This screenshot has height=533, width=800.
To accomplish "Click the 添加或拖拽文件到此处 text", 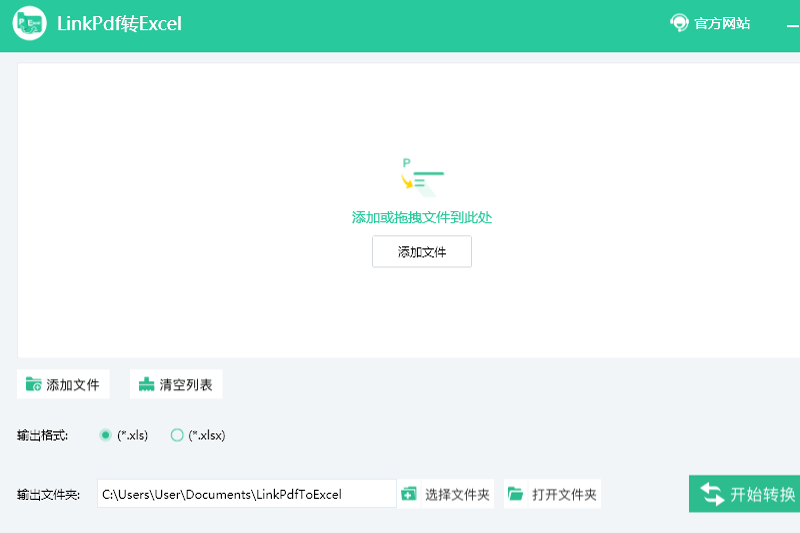I will [421, 218].
